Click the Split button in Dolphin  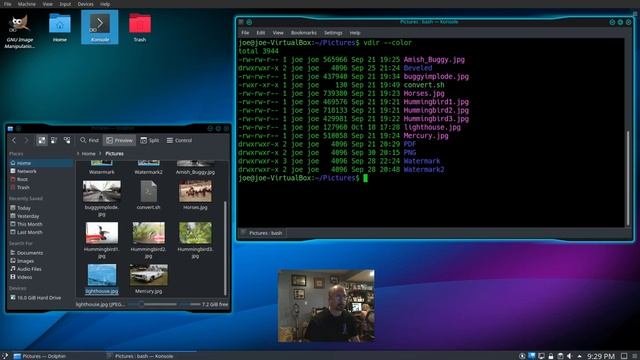pyautogui.click(x=149, y=140)
